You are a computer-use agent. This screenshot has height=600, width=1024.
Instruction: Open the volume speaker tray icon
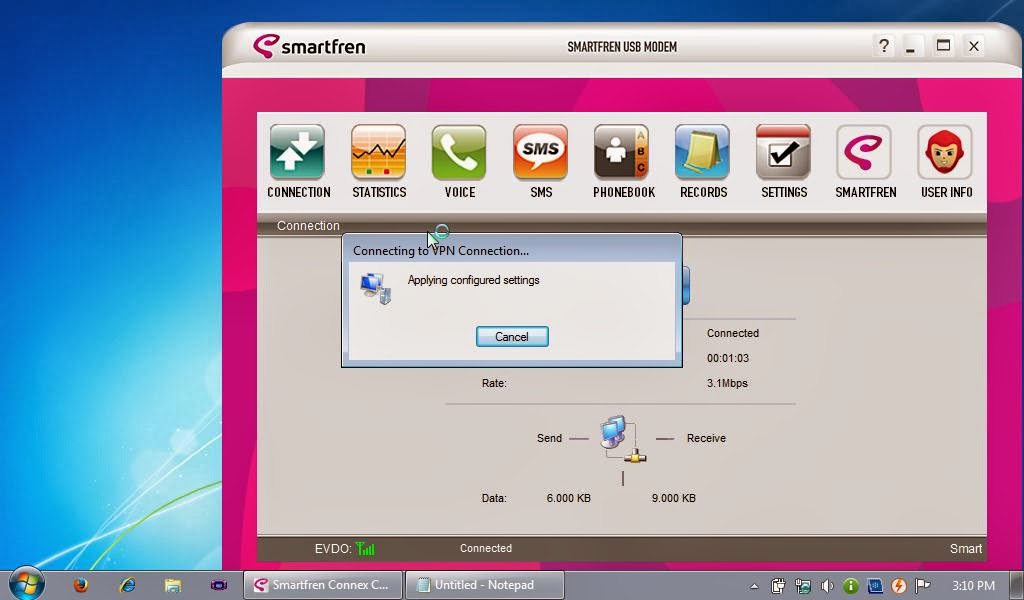pos(827,586)
